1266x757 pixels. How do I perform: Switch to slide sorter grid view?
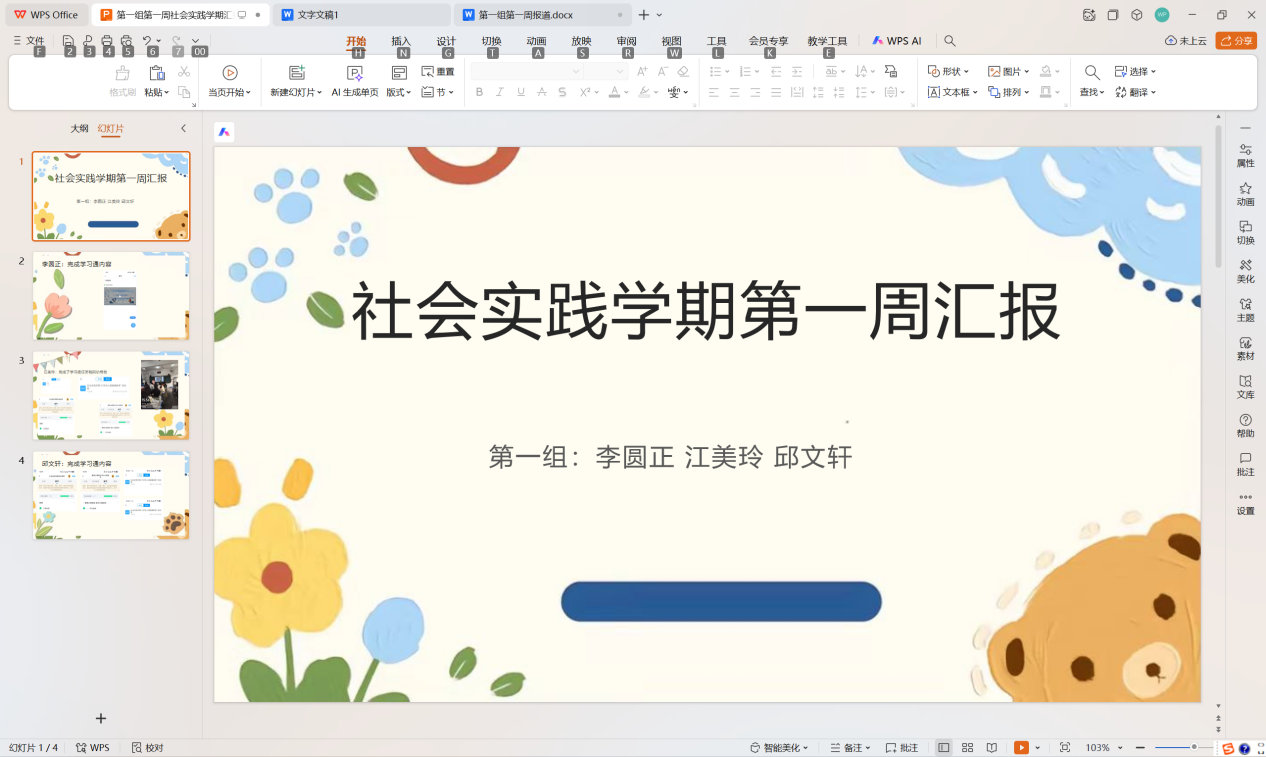click(967, 747)
